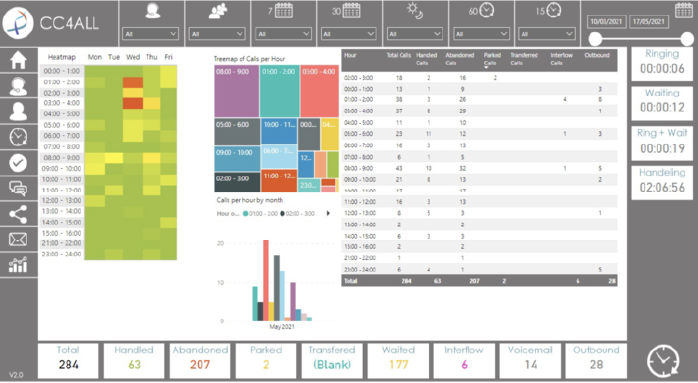The height and width of the screenshot is (383, 698).
Task: Click the Abandoned 207 summary card
Action: pyautogui.click(x=200, y=360)
